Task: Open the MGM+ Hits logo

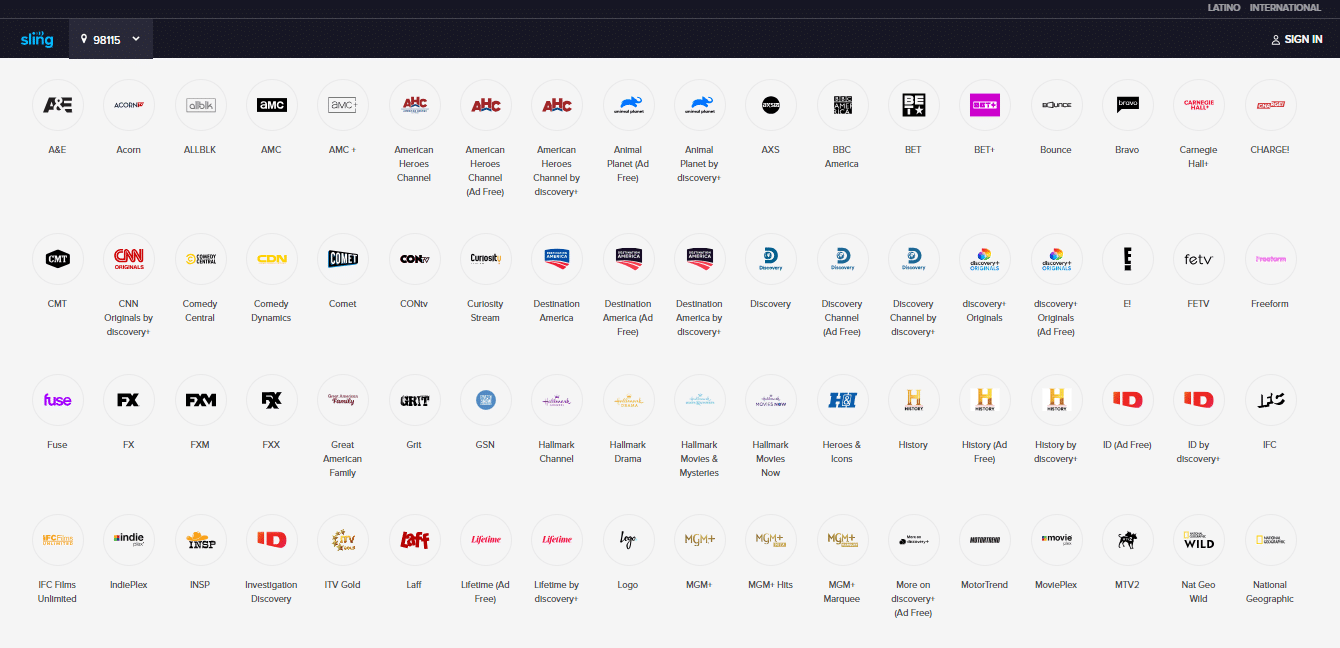Action: coord(771,540)
